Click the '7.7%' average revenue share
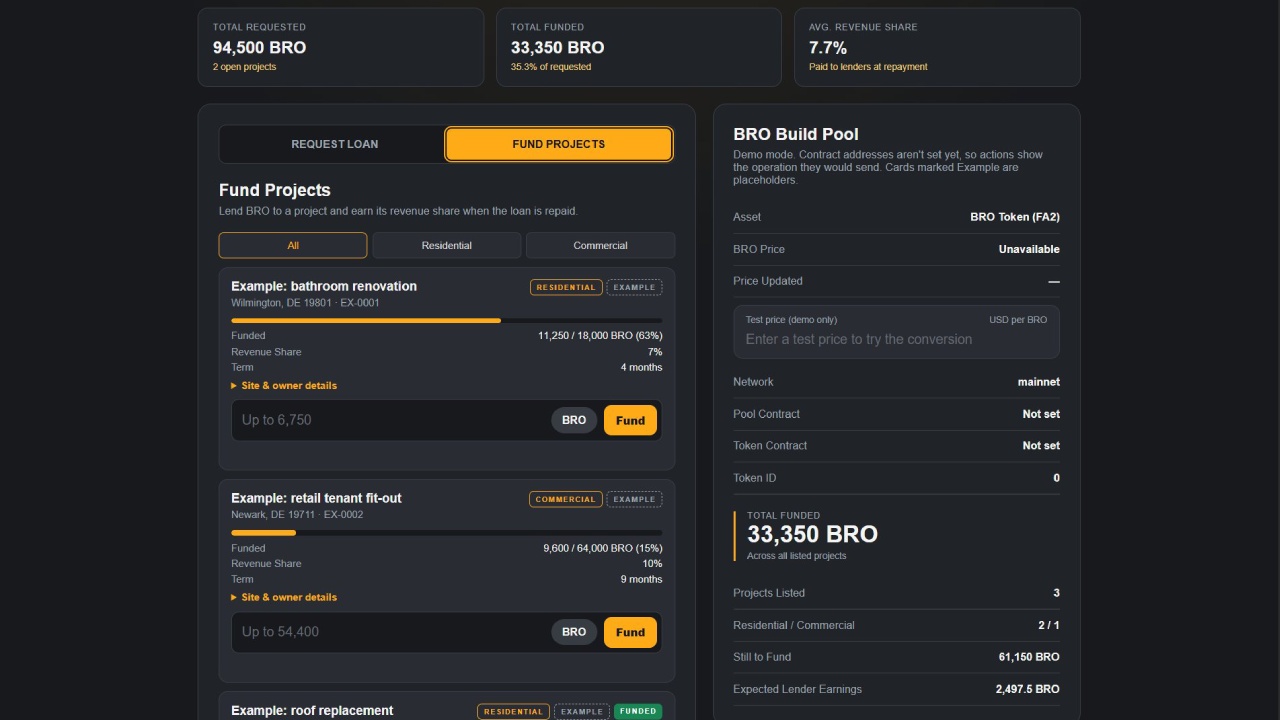1280x720 pixels. tap(828, 47)
